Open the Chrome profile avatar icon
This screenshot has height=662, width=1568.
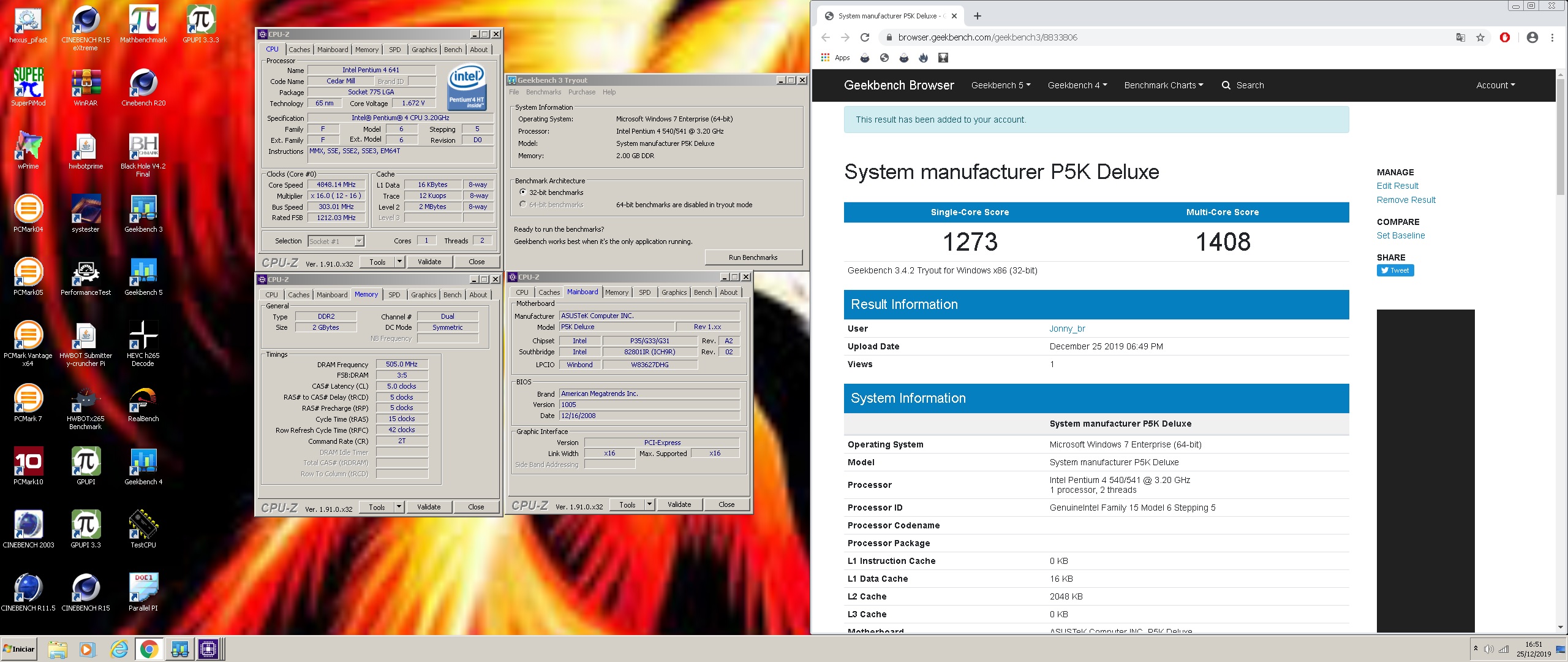pyautogui.click(x=1532, y=37)
